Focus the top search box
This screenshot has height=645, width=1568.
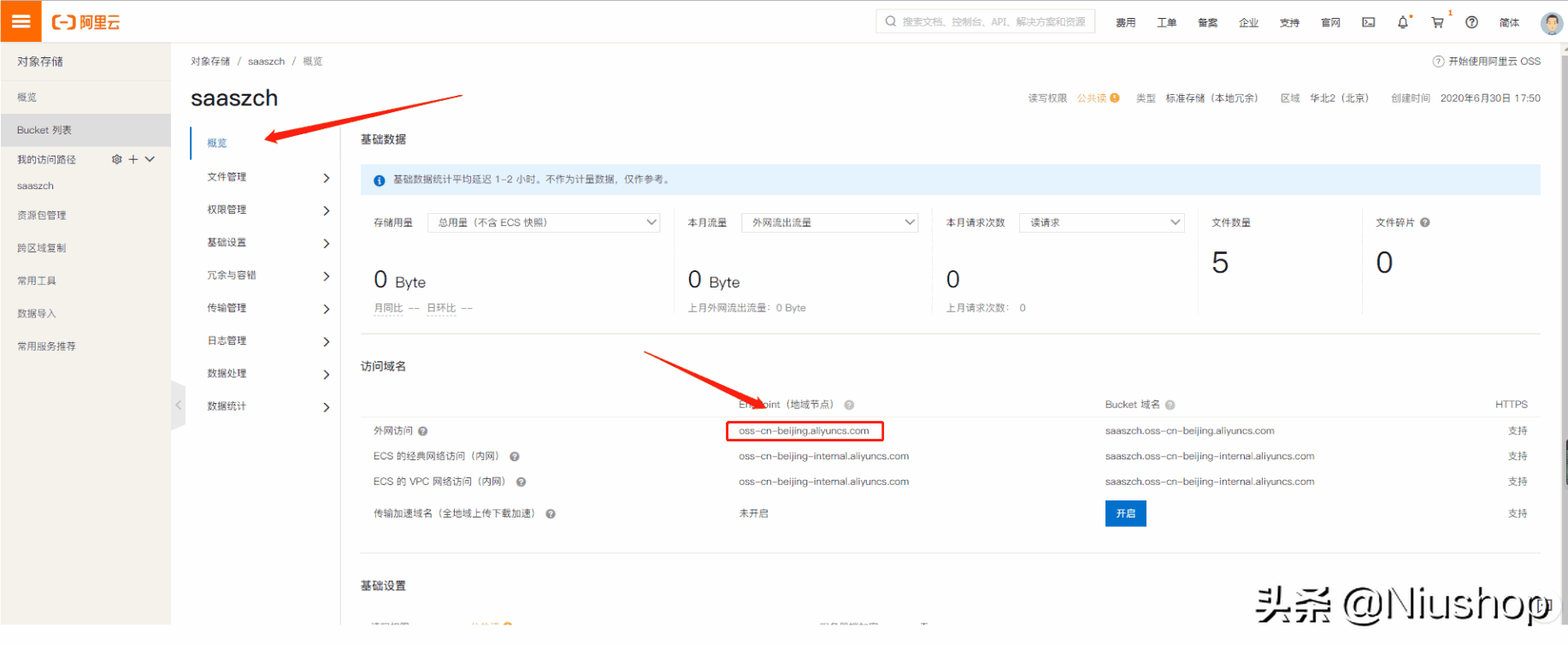point(986,21)
